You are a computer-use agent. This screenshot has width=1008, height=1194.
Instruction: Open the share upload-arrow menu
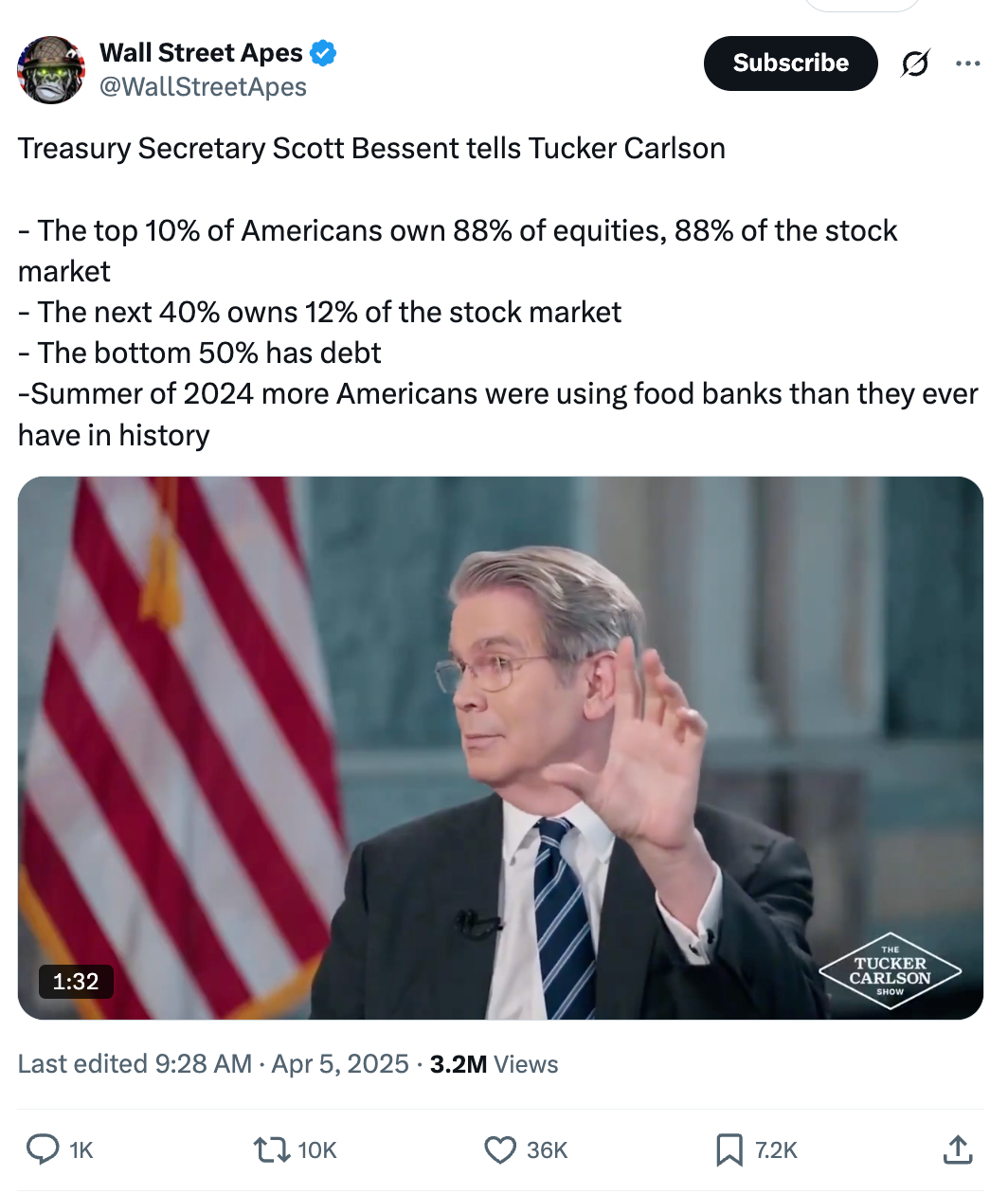(958, 1149)
